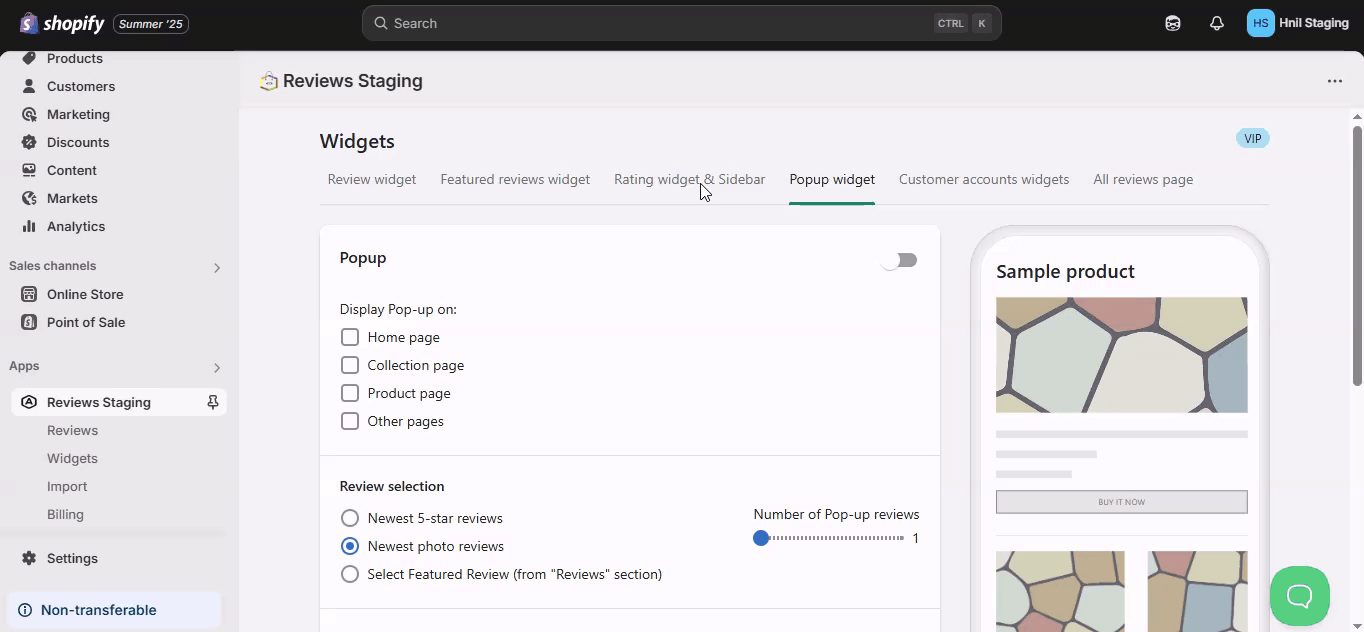Viewport: 1364px width, 632px height.
Task: Open the Sidekick assistant icon
Action: tap(1173, 23)
